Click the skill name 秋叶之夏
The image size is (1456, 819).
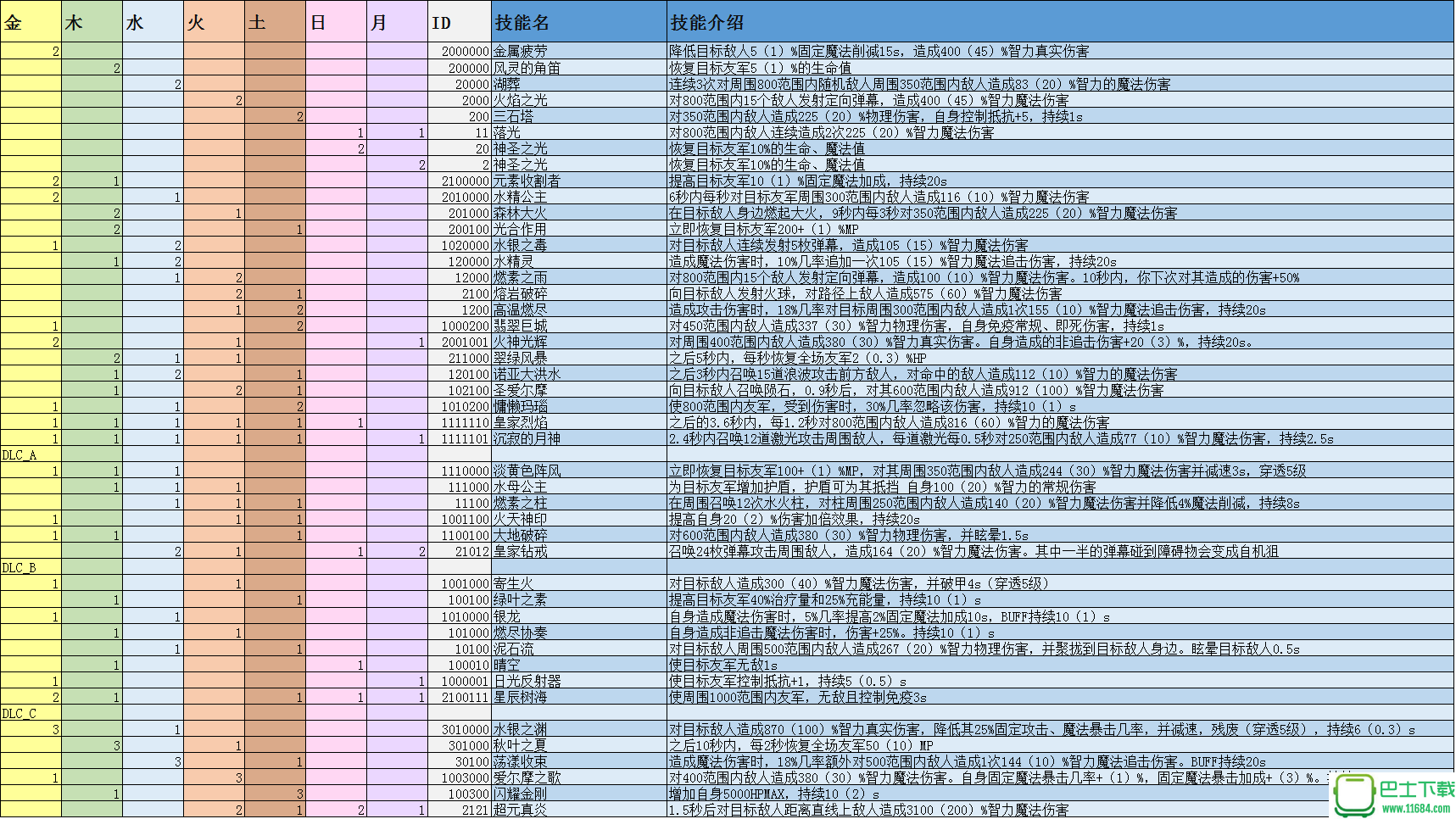tap(579, 745)
